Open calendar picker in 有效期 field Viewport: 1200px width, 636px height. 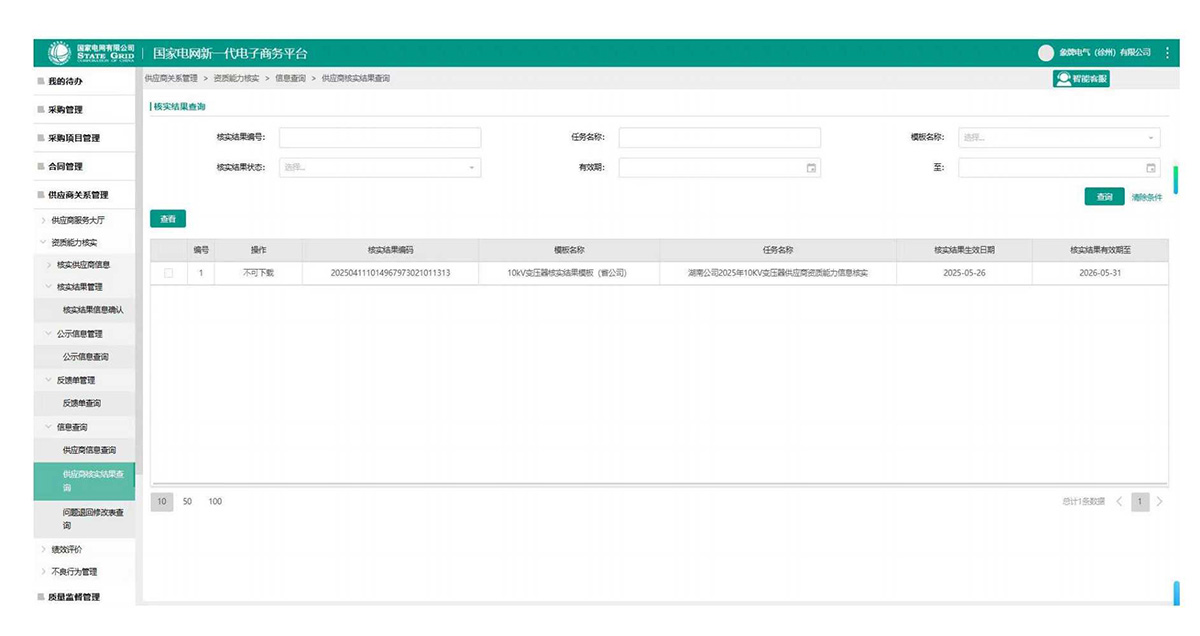pyautogui.click(x=811, y=168)
